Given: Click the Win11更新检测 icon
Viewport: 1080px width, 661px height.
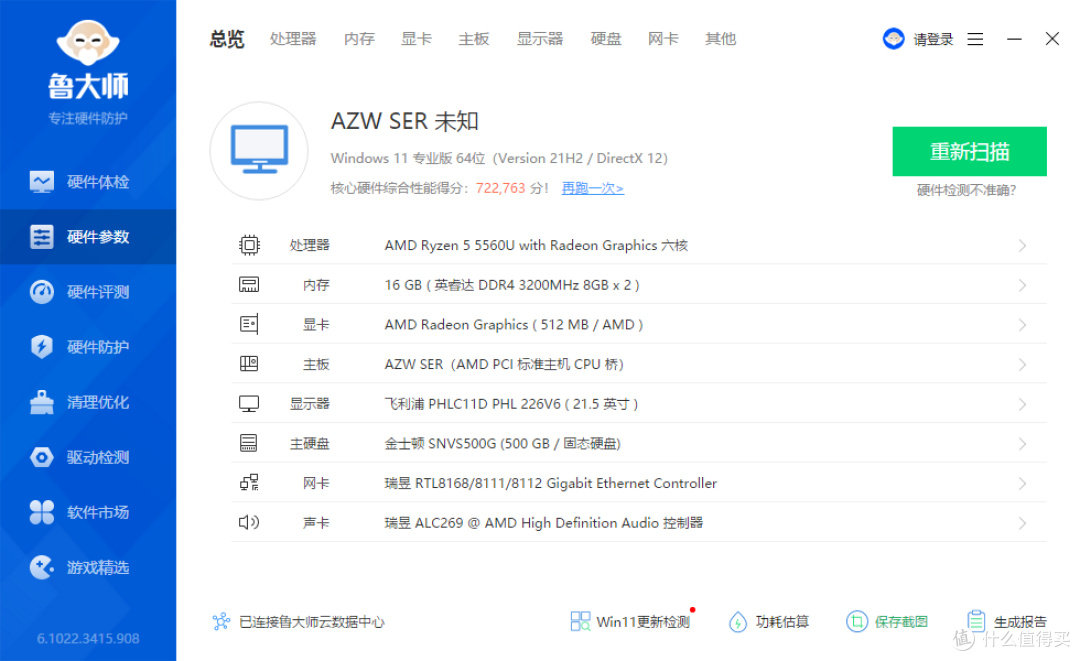Looking at the screenshot, I should click(580, 622).
